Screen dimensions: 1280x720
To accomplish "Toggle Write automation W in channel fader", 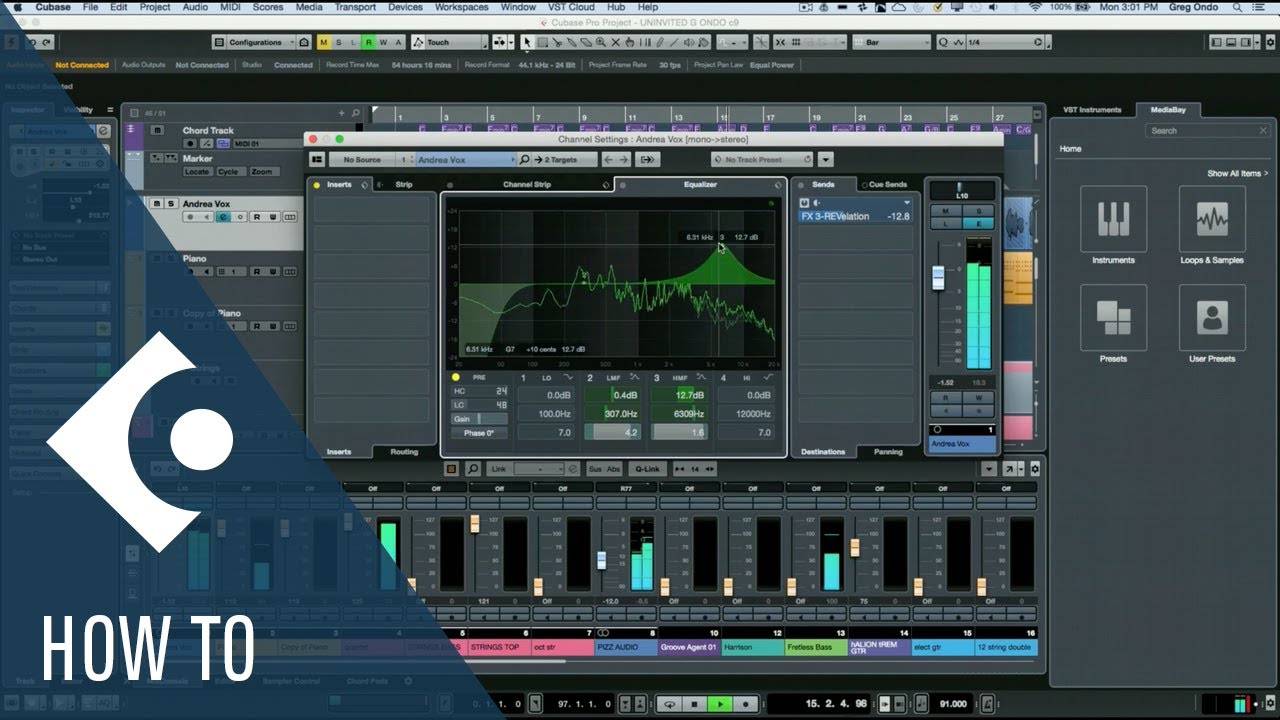I will 979,397.
